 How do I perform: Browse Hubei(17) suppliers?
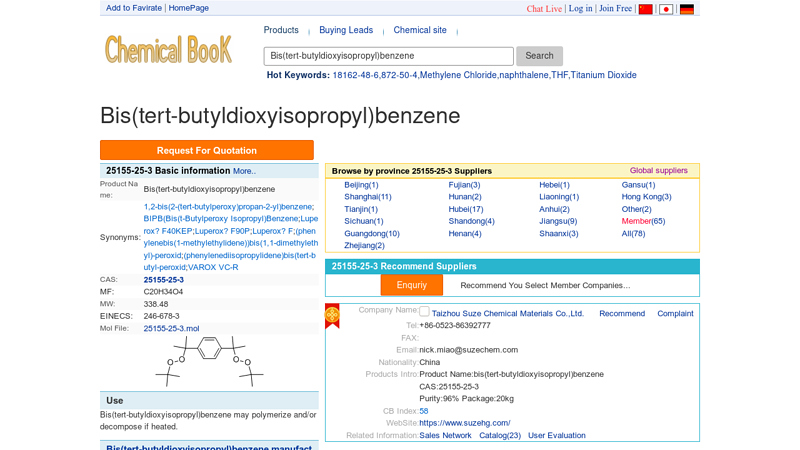click(x=466, y=209)
